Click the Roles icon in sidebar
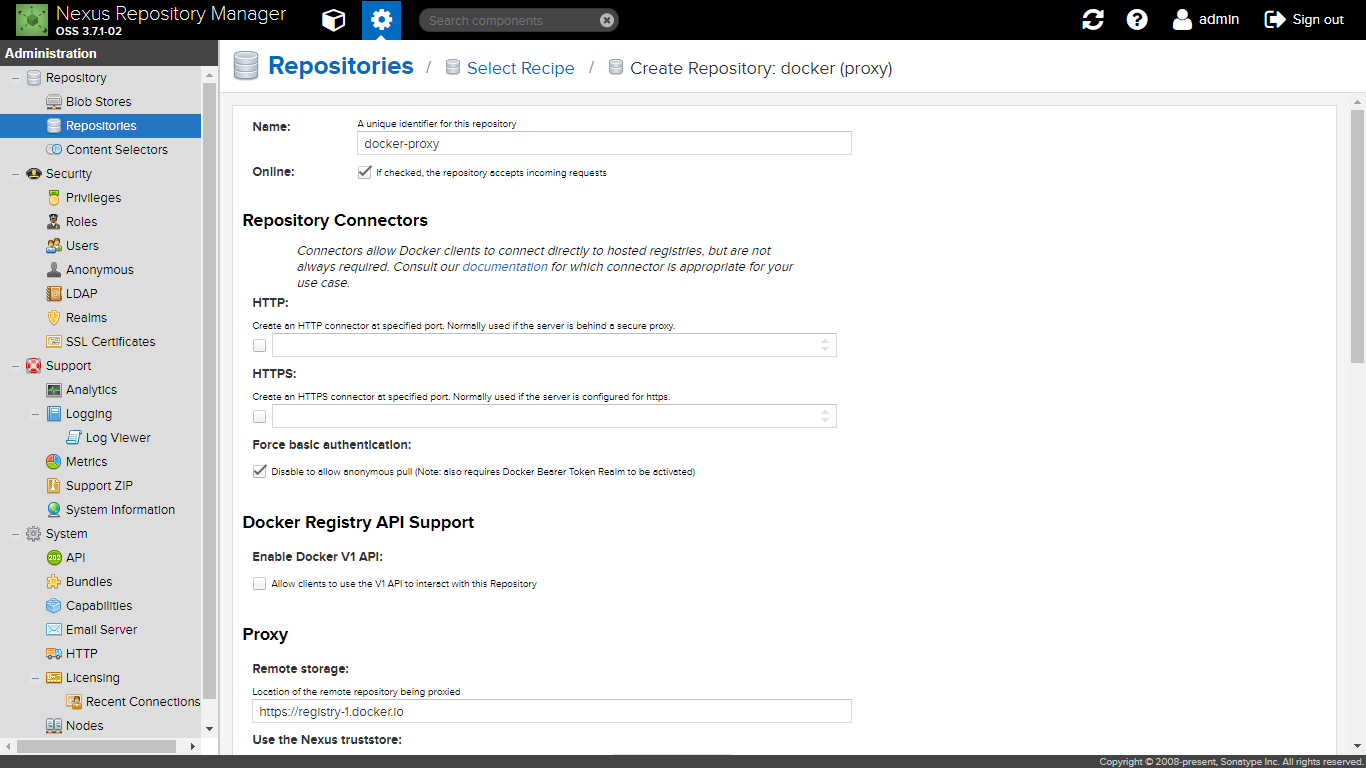 tap(54, 222)
